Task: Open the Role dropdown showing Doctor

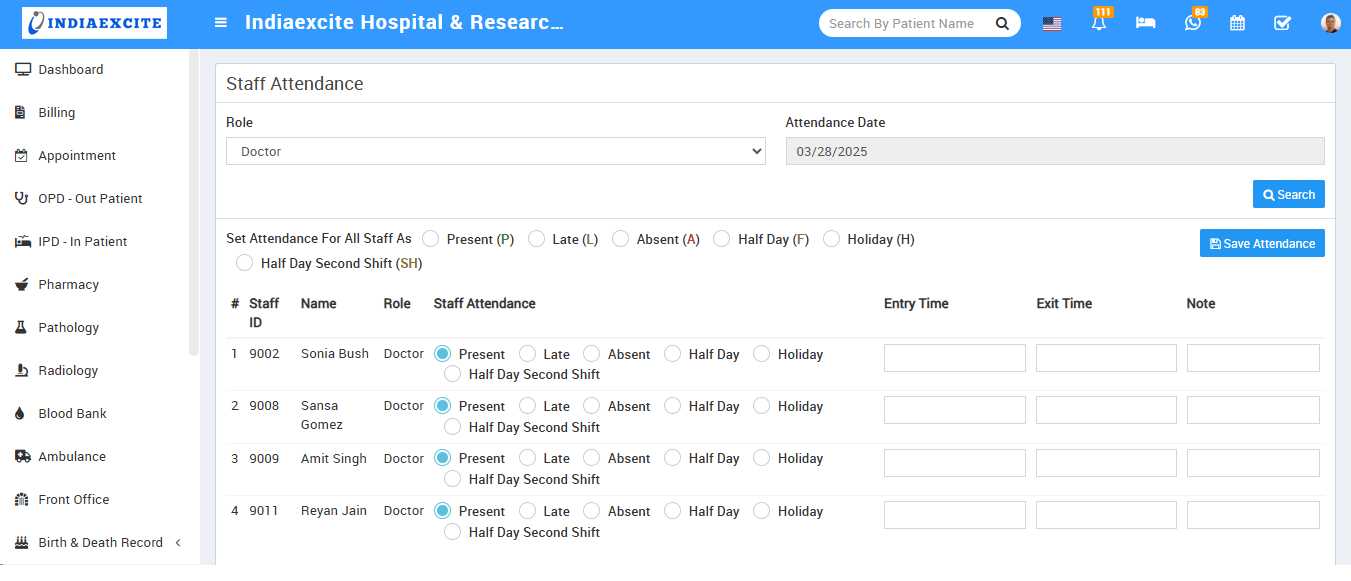Action: (495, 152)
